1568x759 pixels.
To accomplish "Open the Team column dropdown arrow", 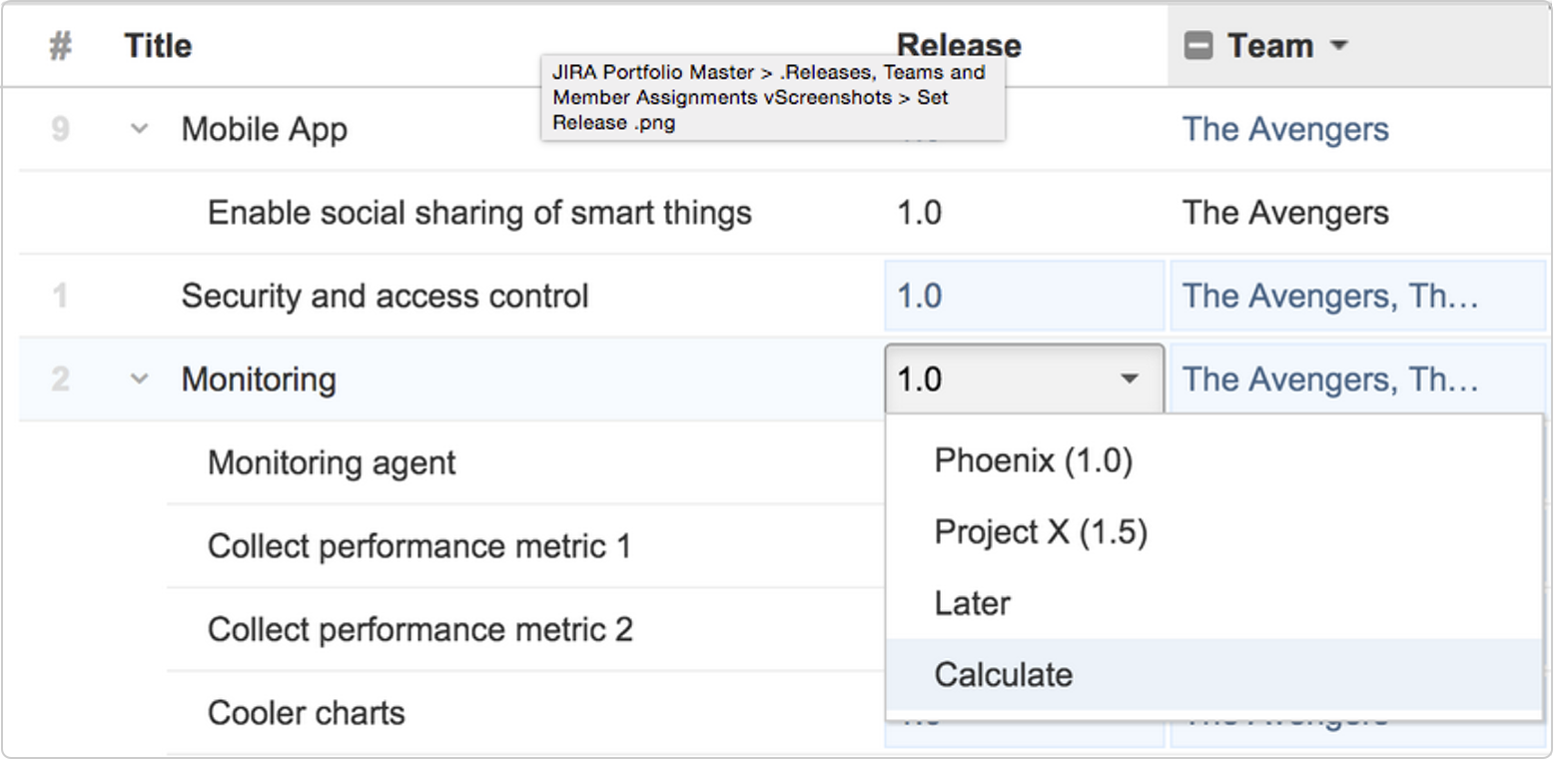I will [x=1339, y=45].
